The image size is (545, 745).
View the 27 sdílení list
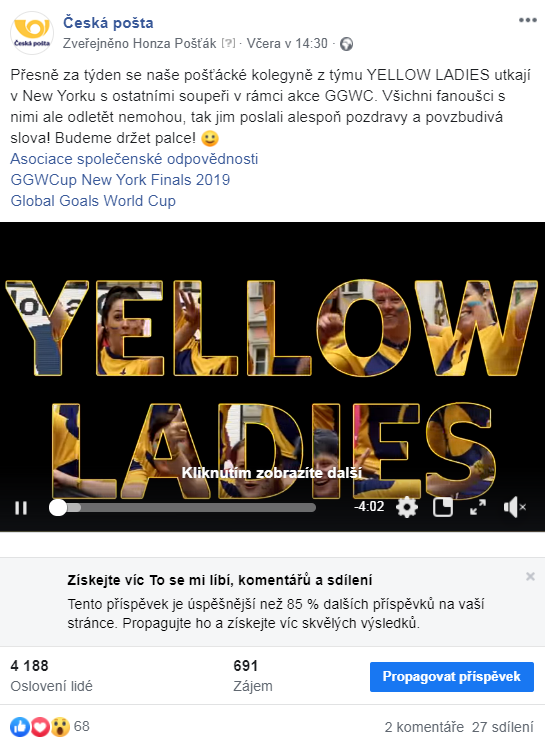click(503, 727)
